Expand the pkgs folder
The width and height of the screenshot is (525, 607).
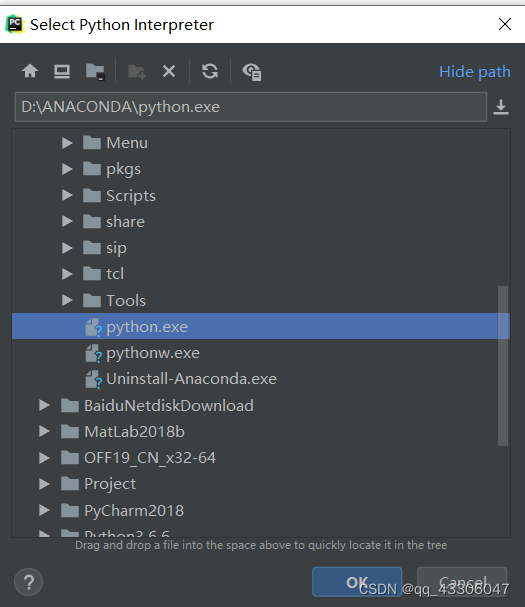tap(67, 169)
